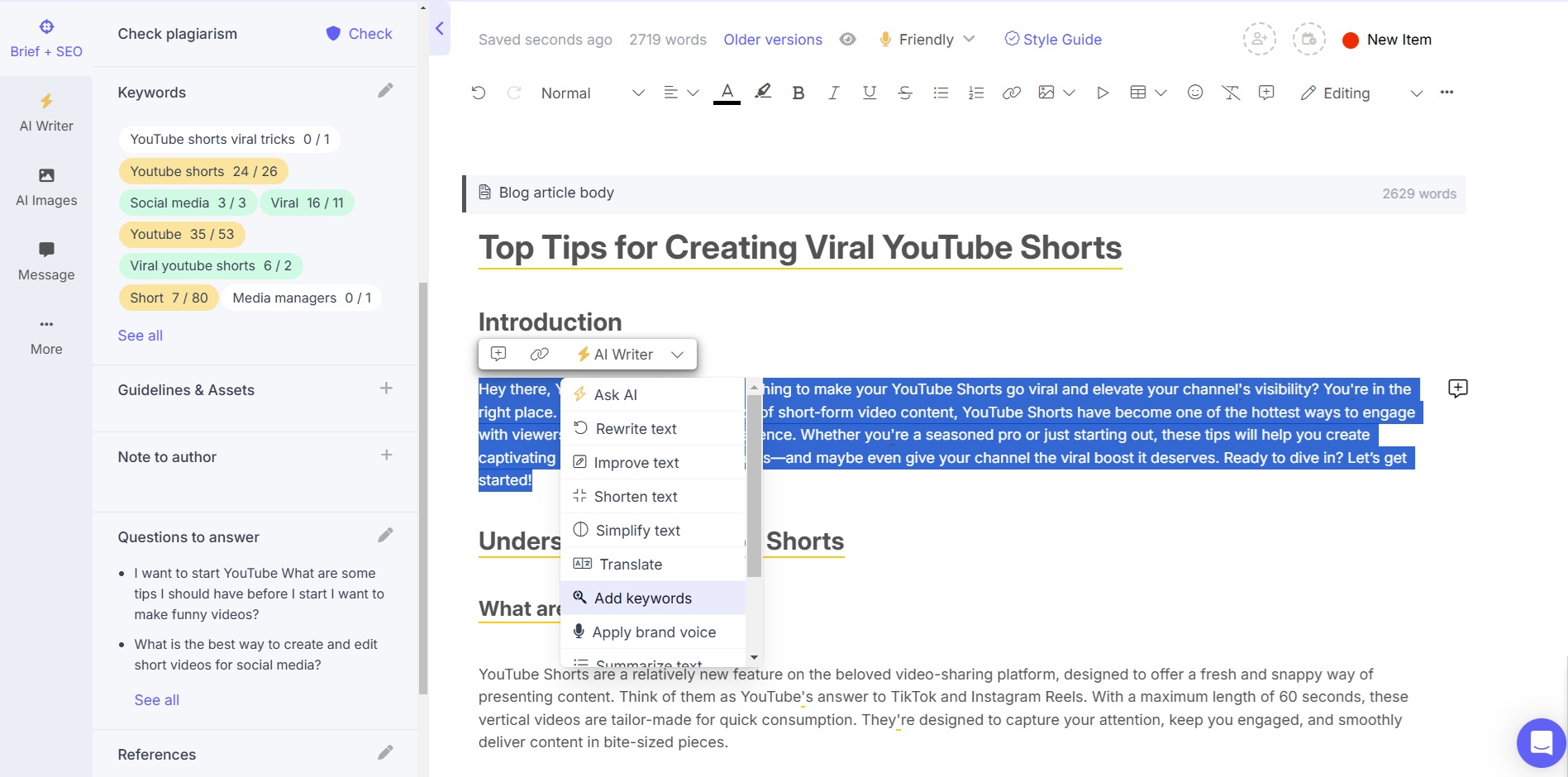Open the Editing mode dropdown
The image size is (1568, 777).
pos(1361,93)
